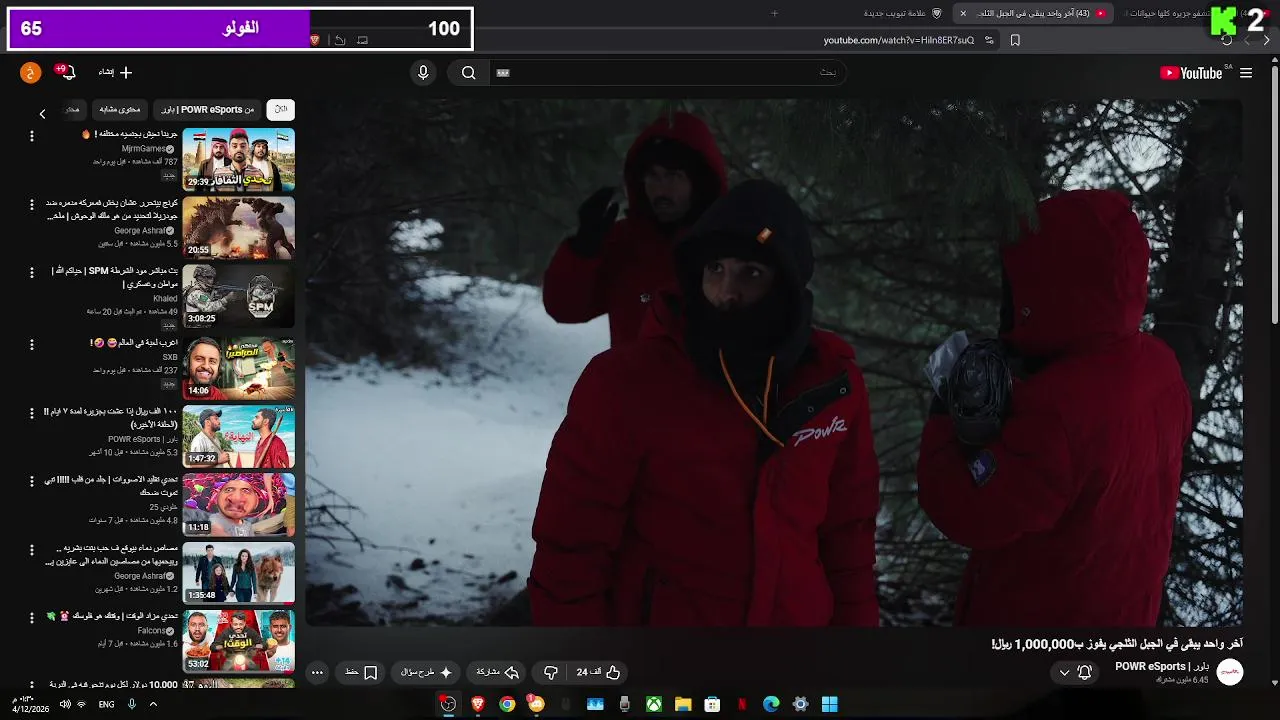The width and height of the screenshot is (1280, 720).
Task: Open Microsoft Edge from taskbar
Action: (771, 704)
